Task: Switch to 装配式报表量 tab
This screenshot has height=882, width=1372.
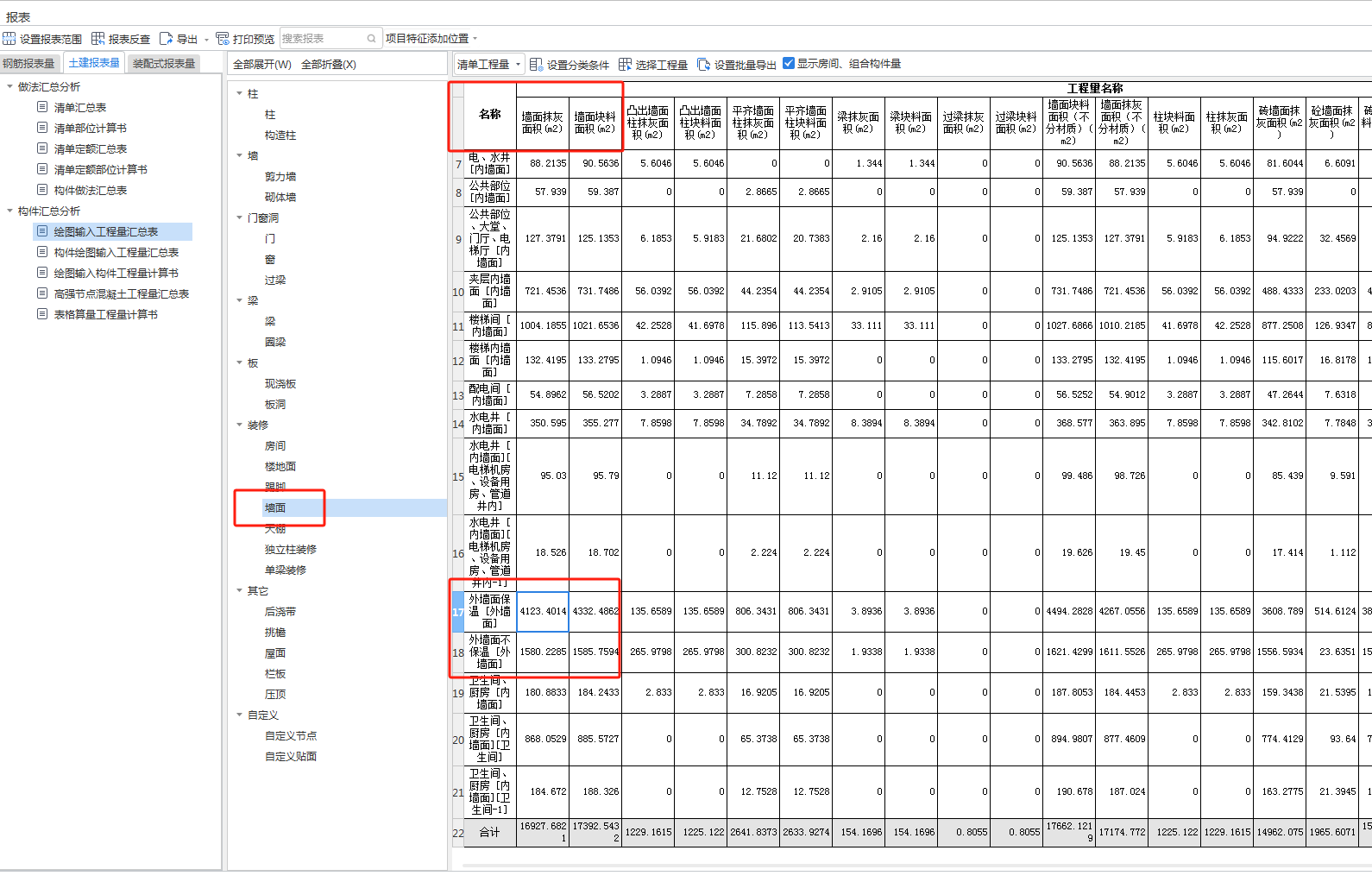Action: point(164,64)
